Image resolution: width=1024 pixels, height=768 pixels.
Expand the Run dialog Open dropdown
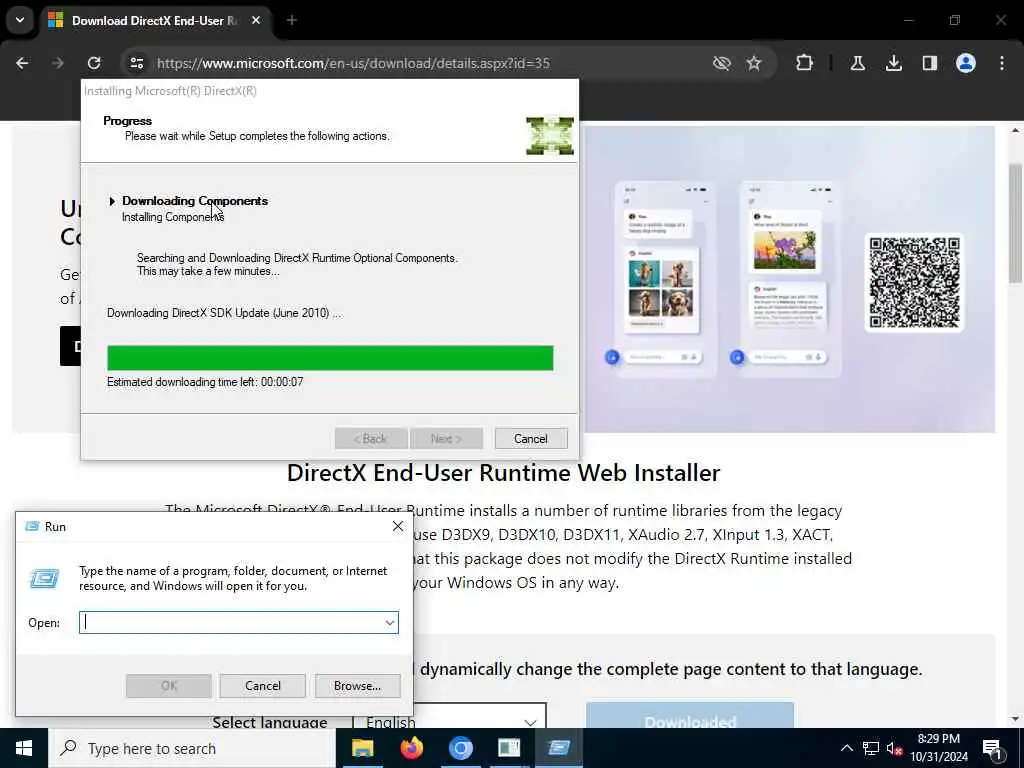point(390,622)
